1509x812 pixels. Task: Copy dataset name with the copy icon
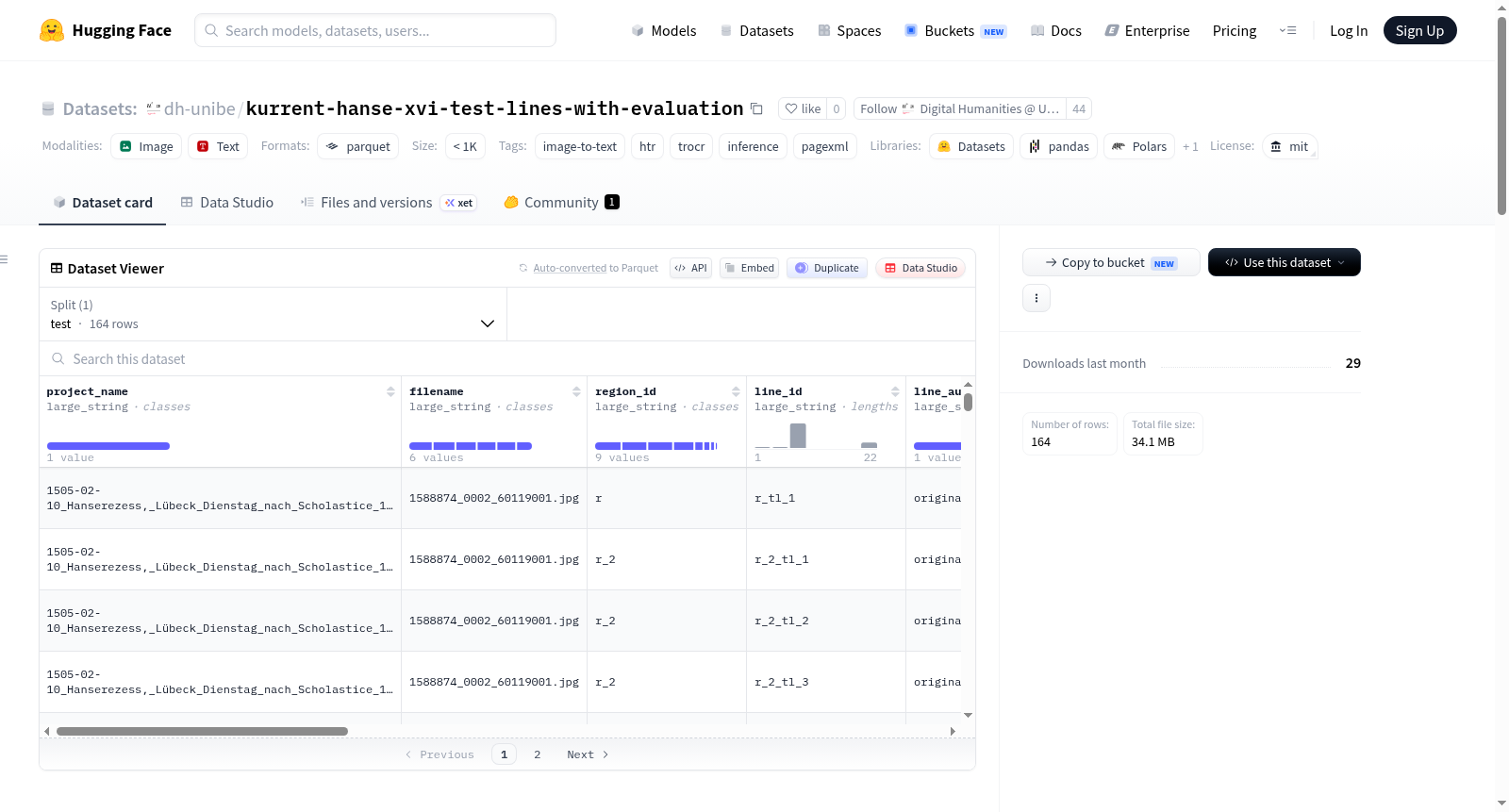pyautogui.click(x=756, y=108)
